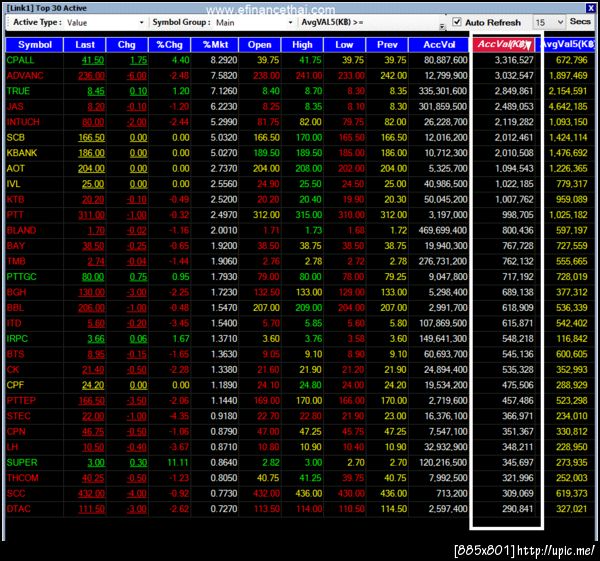The image size is (600, 561).
Task: Click CPALL last price 41.50
Action: pos(93,60)
